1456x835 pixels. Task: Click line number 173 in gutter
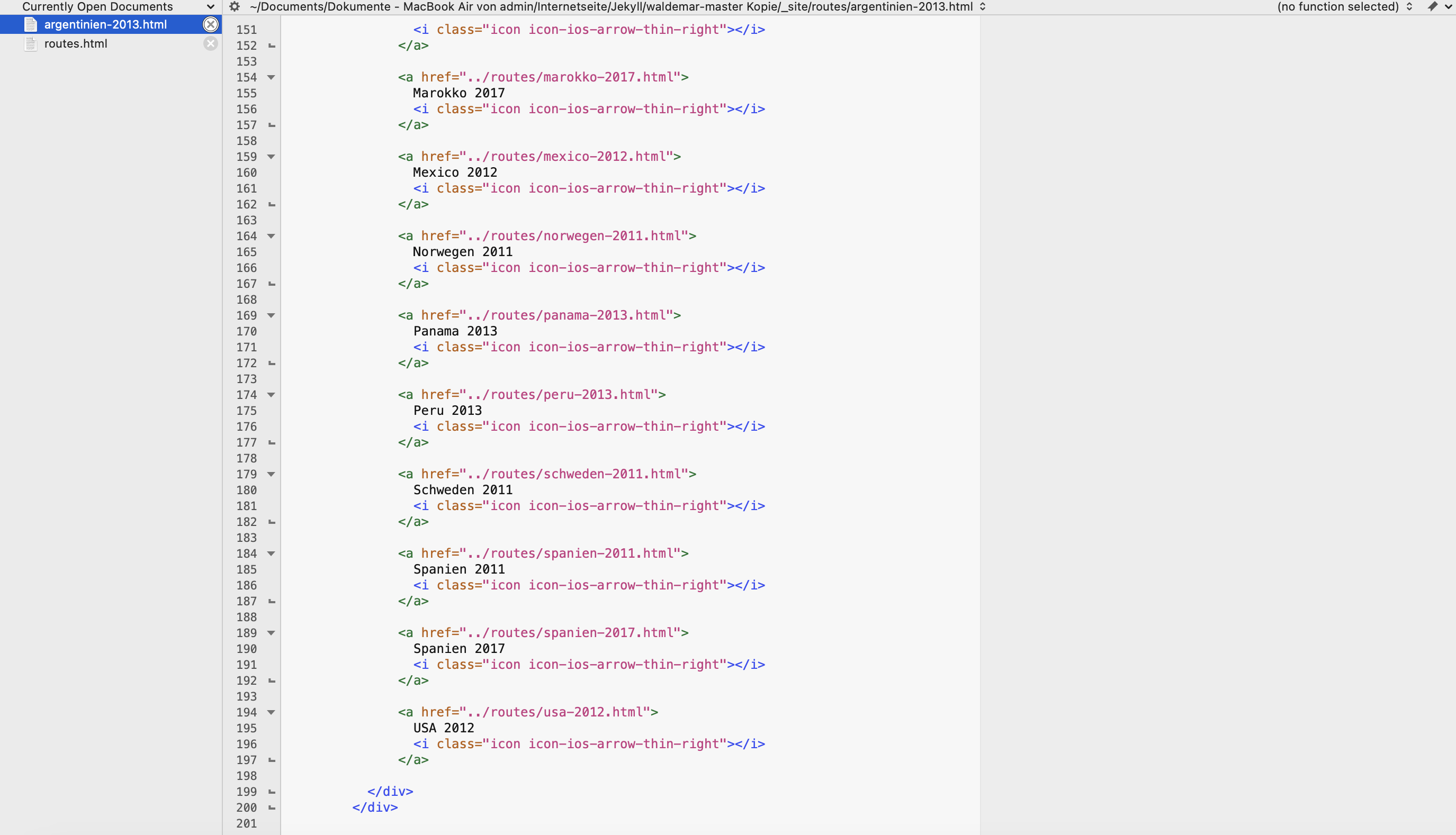[246, 379]
